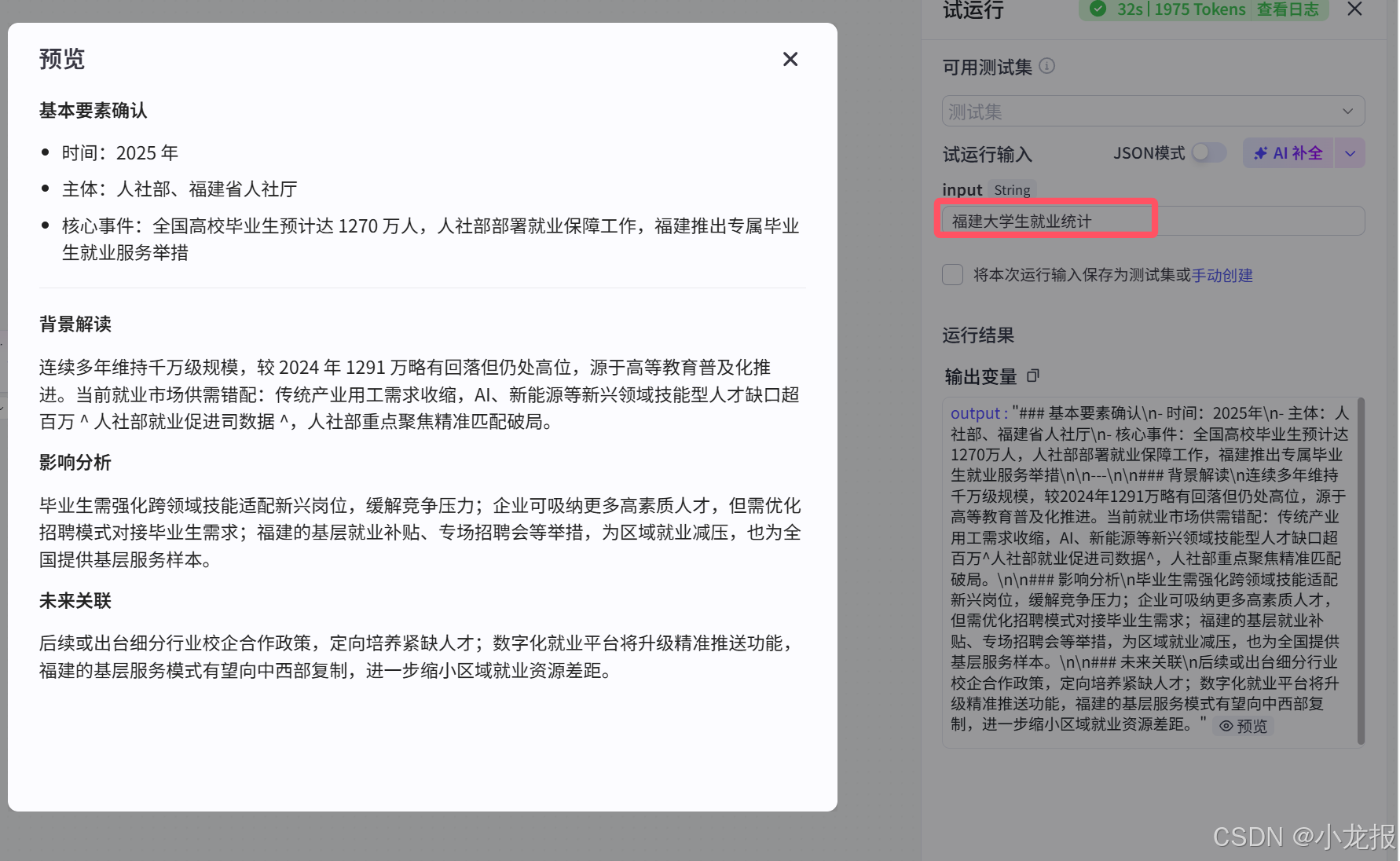Screen dimensions: 1400x861
Task: Click the copy icon next to 输出变量
Action: pyautogui.click(x=1033, y=376)
